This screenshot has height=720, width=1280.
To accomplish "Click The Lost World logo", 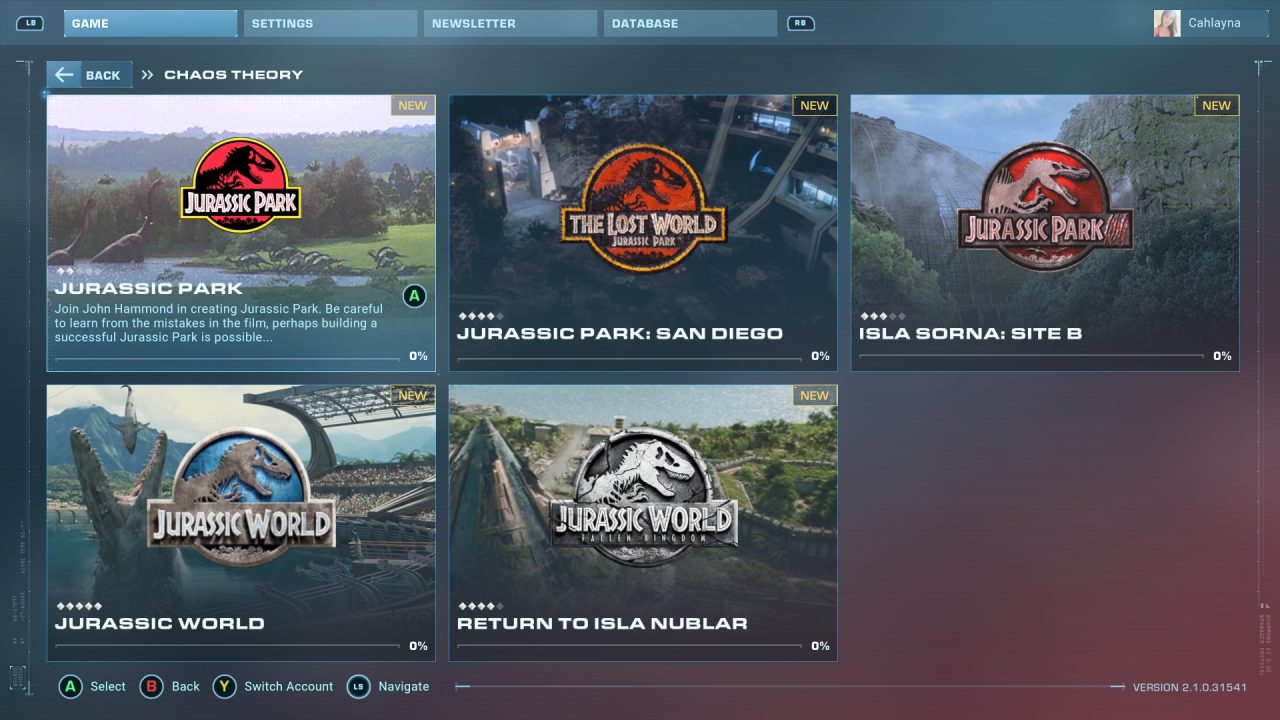I will 643,206.
